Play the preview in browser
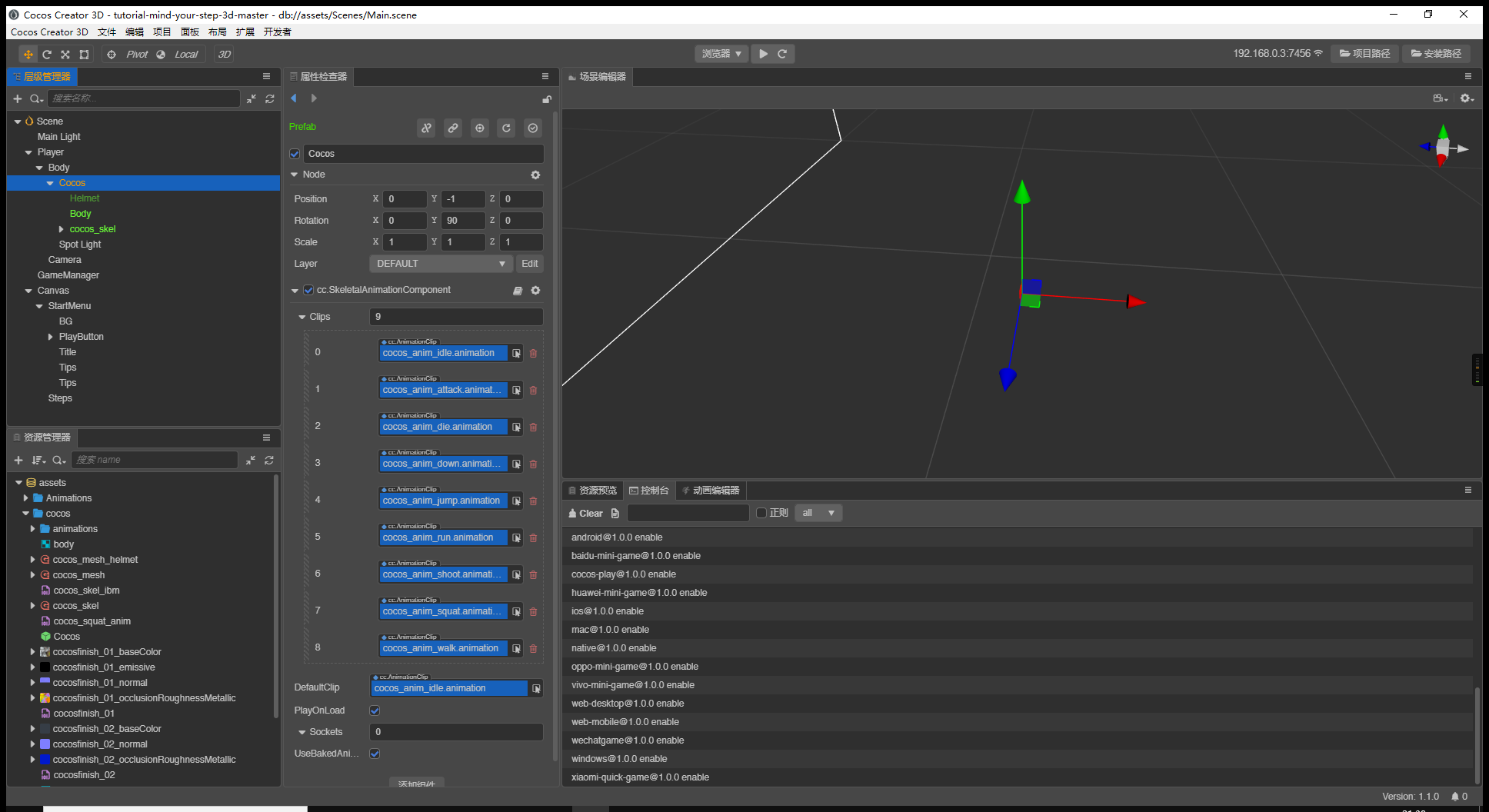 pos(764,54)
